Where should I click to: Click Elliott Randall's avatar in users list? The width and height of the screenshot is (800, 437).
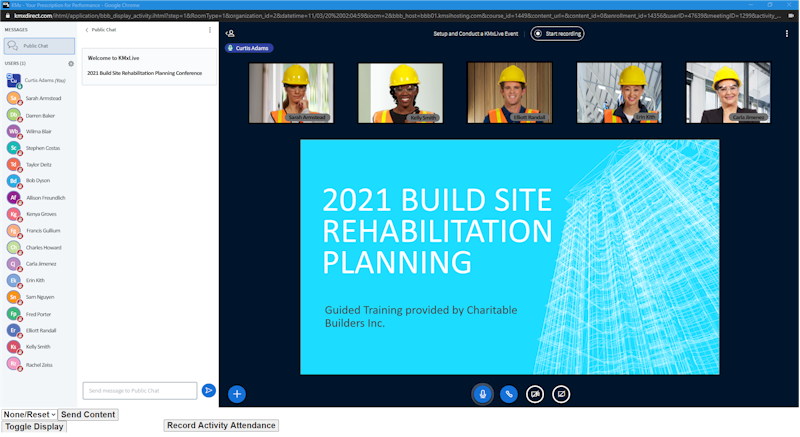click(x=14, y=330)
